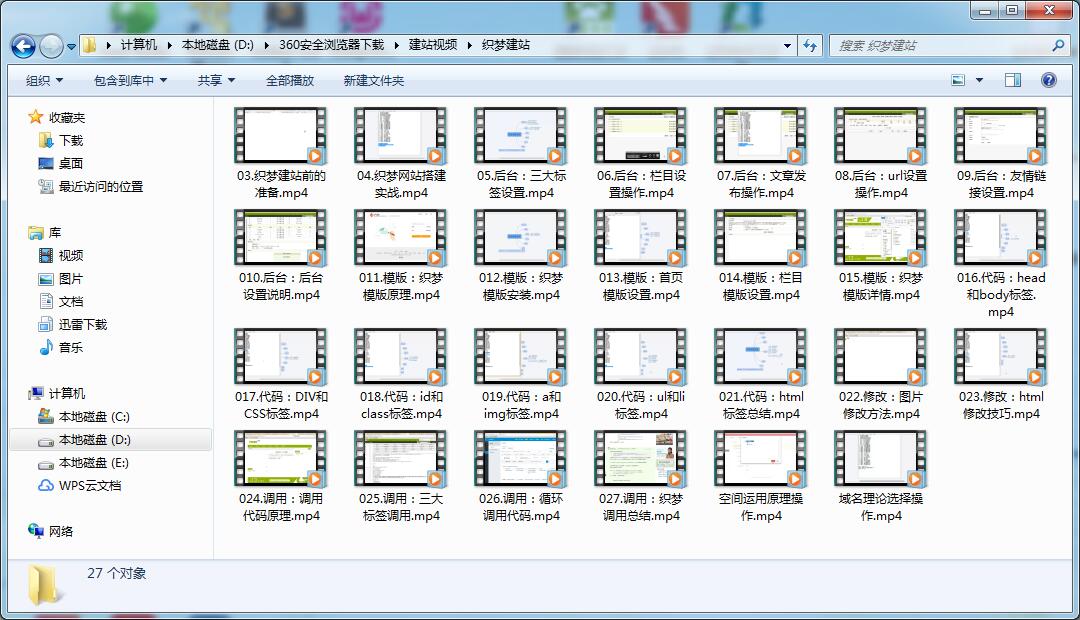The width and height of the screenshot is (1080, 620).
Task: Select the file 域名理论选择操作.mp4
Action: pos(881,476)
